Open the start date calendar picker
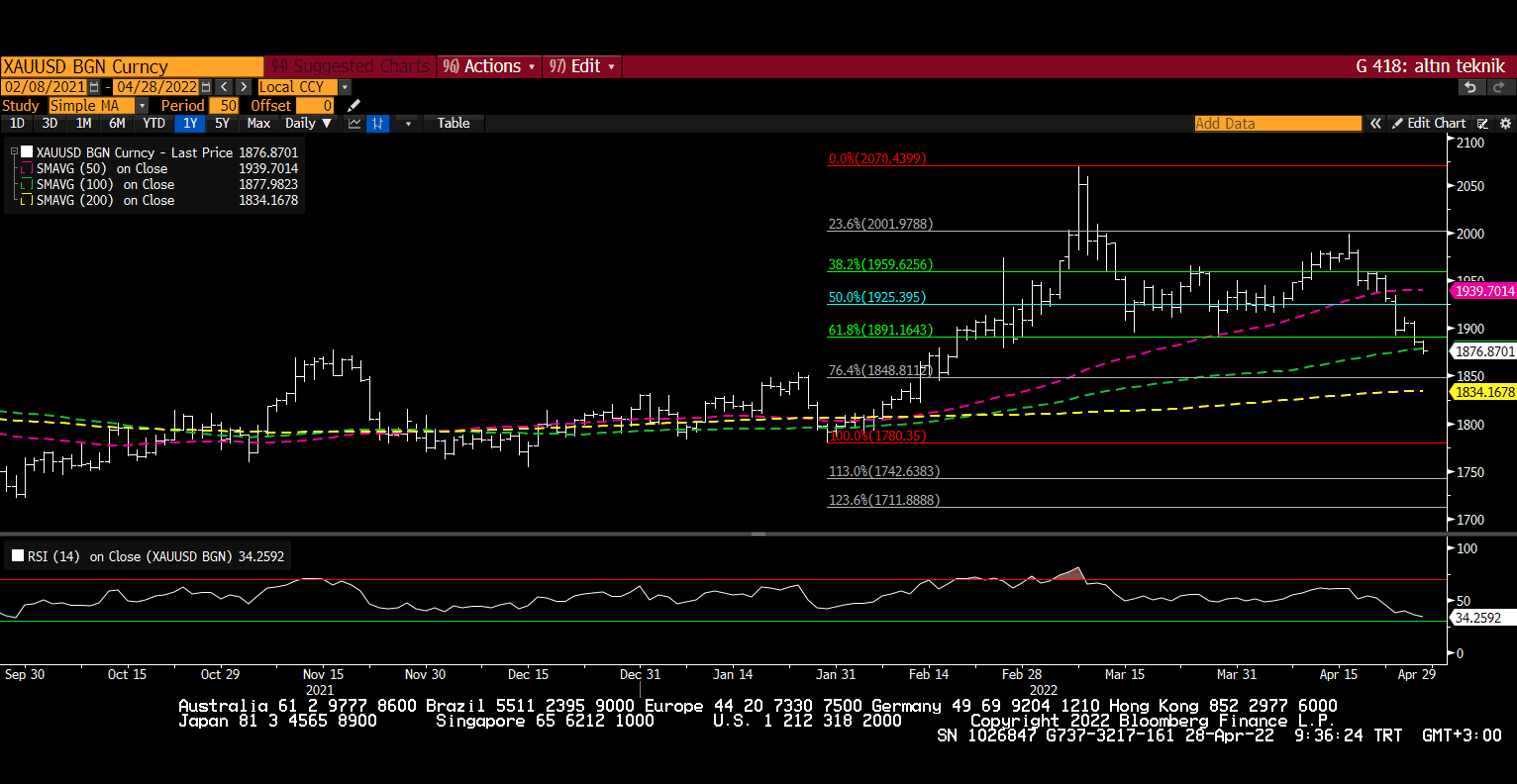Screen dimensions: 1517x784 pyautogui.click(x=94, y=87)
